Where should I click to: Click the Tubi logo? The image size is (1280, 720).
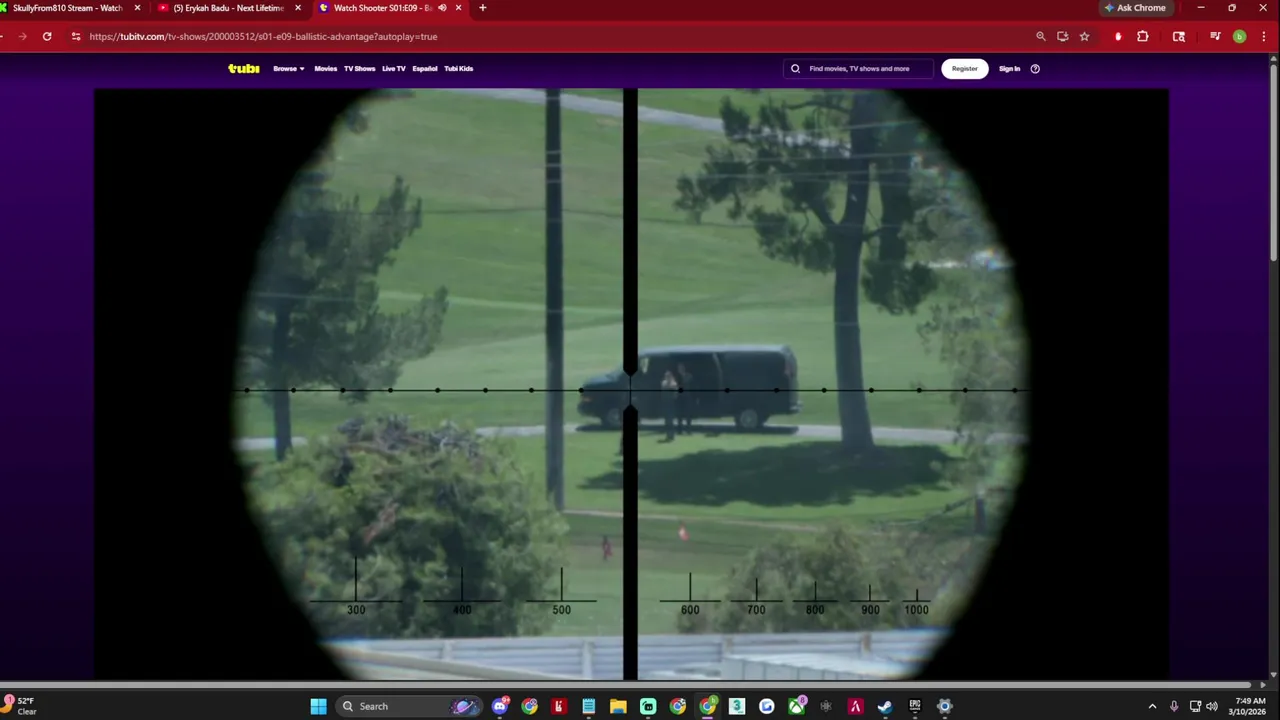[x=244, y=69]
